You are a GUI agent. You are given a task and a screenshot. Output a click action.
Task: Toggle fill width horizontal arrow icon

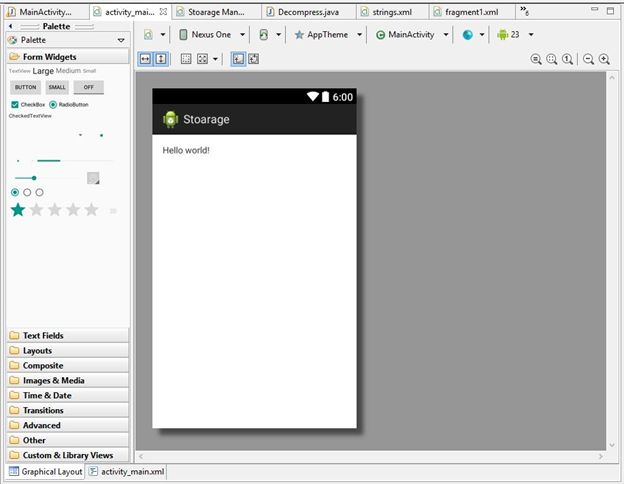coord(145,59)
